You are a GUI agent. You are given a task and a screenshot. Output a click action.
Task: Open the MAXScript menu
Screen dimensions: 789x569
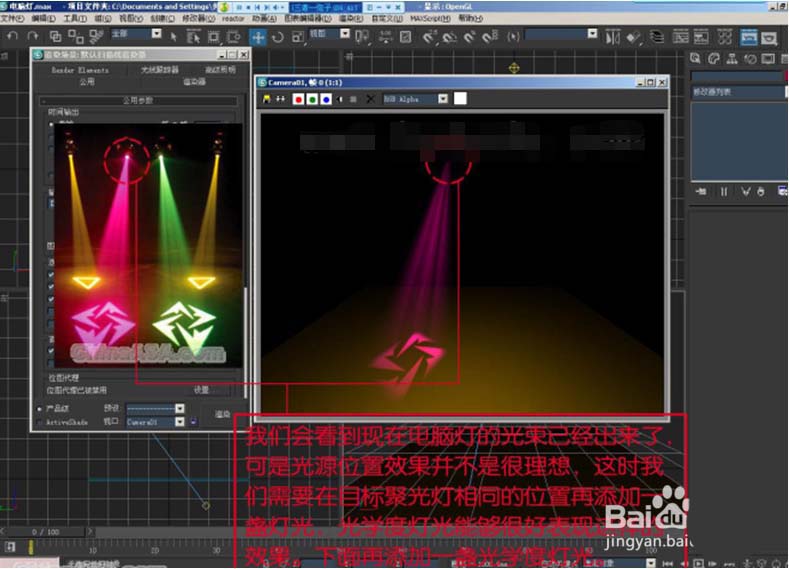430,19
